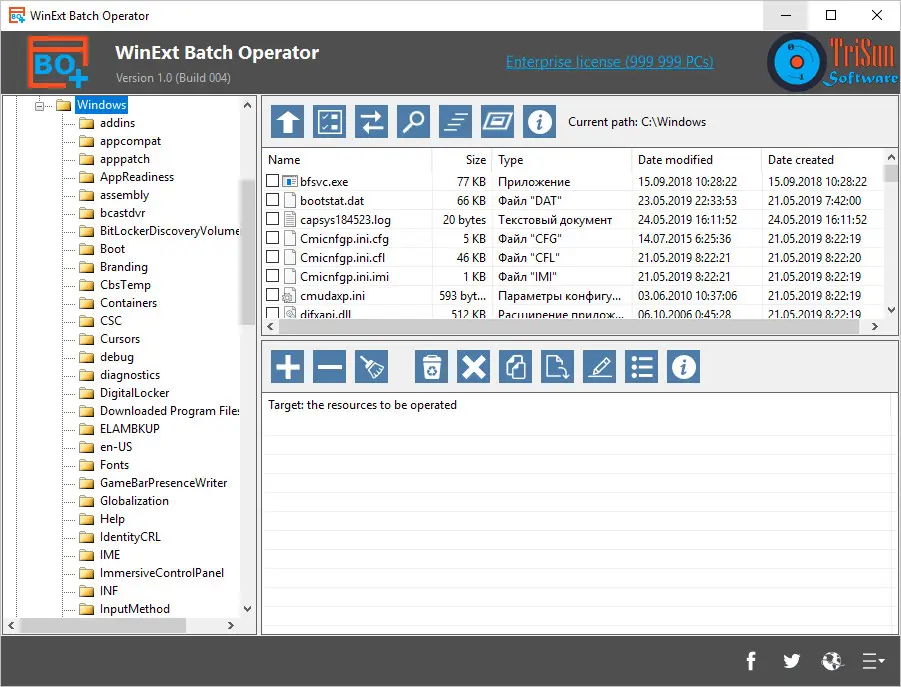Sort by Date created column header
The width and height of the screenshot is (901, 687).
pos(823,160)
